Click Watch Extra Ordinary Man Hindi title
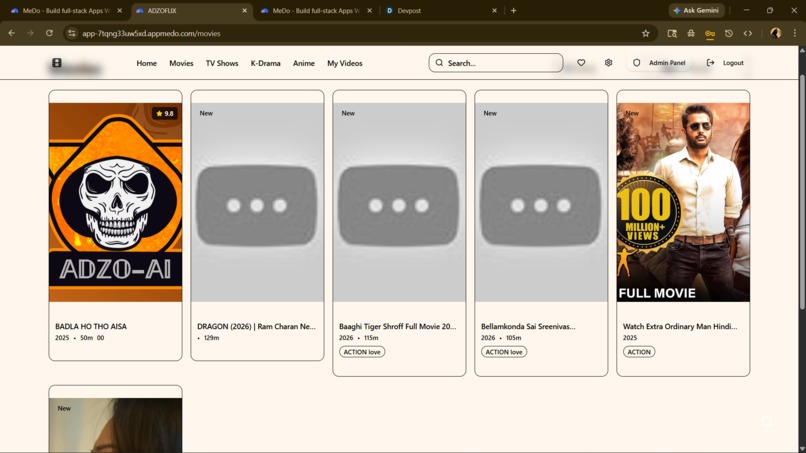The height and width of the screenshot is (453, 806). point(680,327)
